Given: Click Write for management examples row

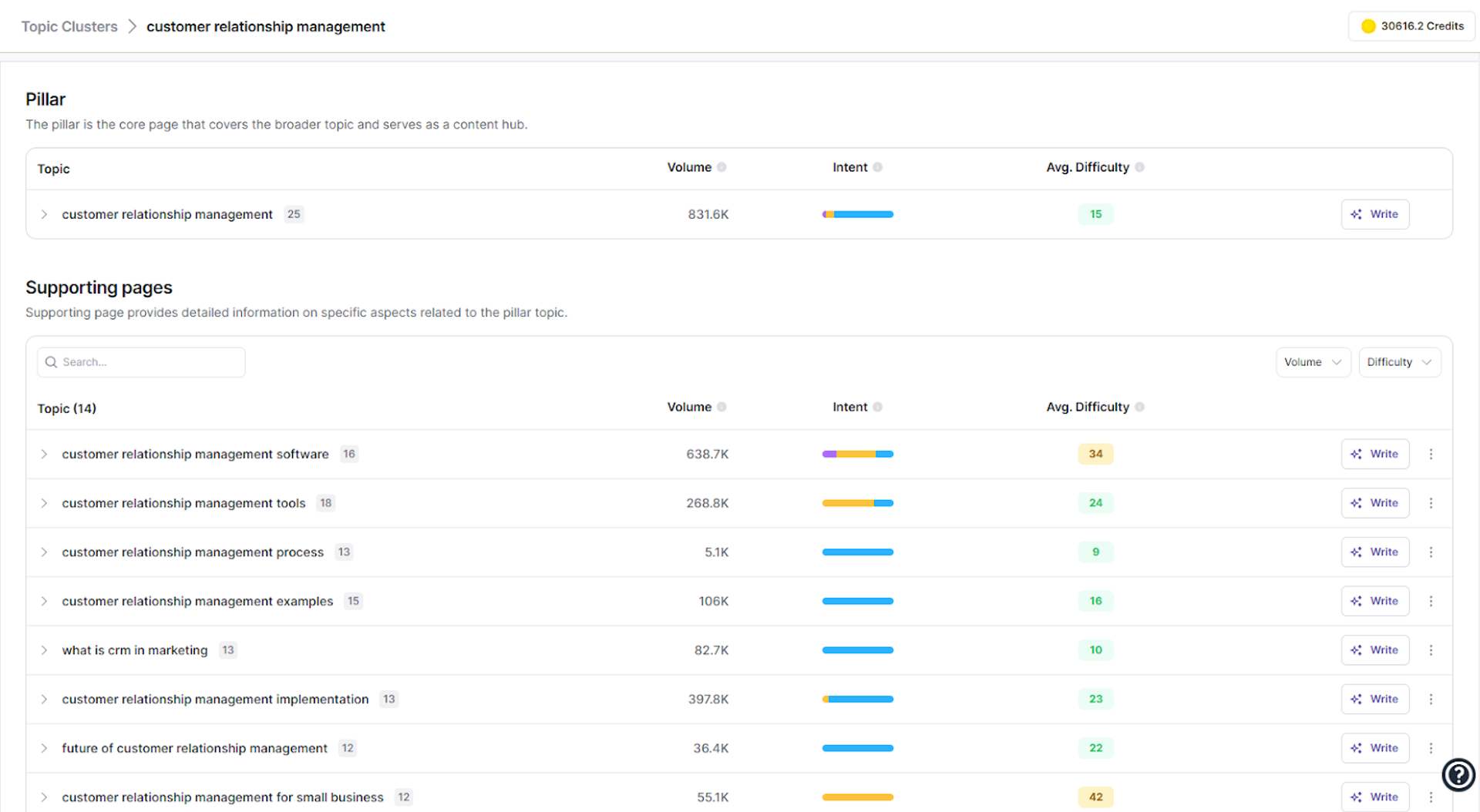Looking at the screenshot, I should click(x=1374, y=601).
